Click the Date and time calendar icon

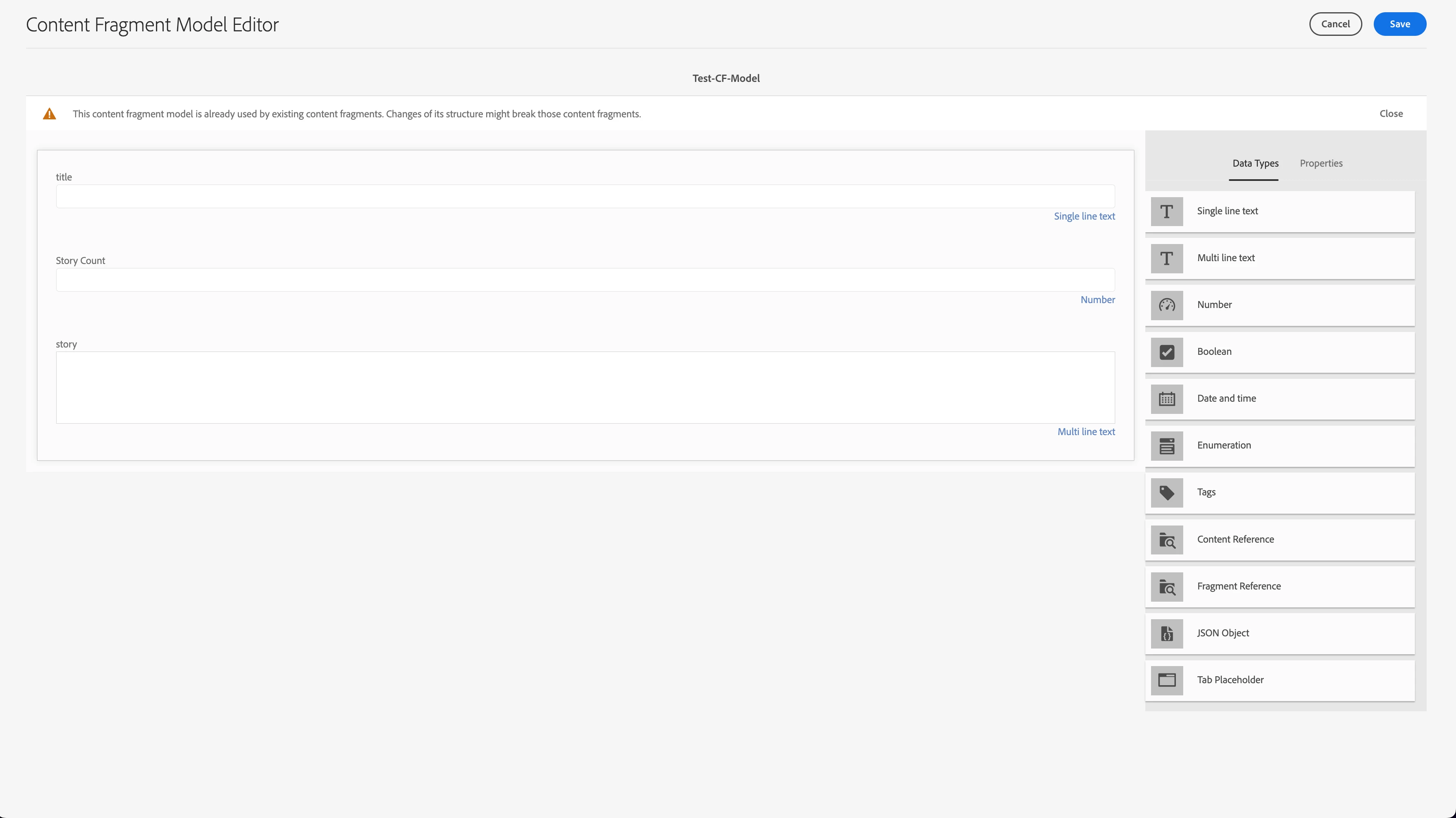click(x=1167, y=399)
